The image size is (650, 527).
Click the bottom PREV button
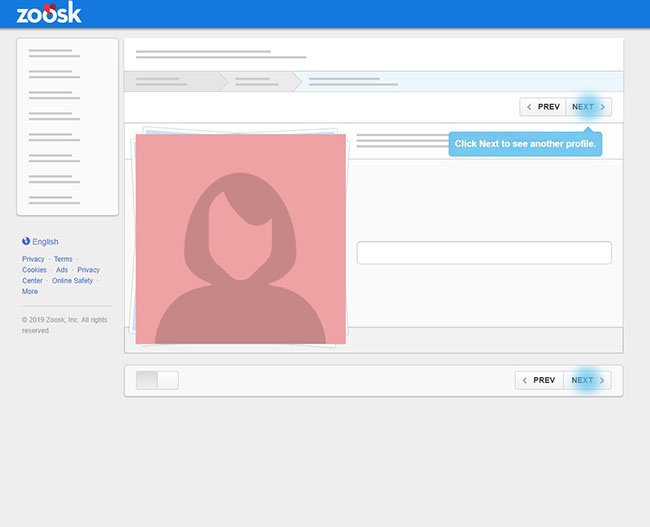tap(539, 380)
